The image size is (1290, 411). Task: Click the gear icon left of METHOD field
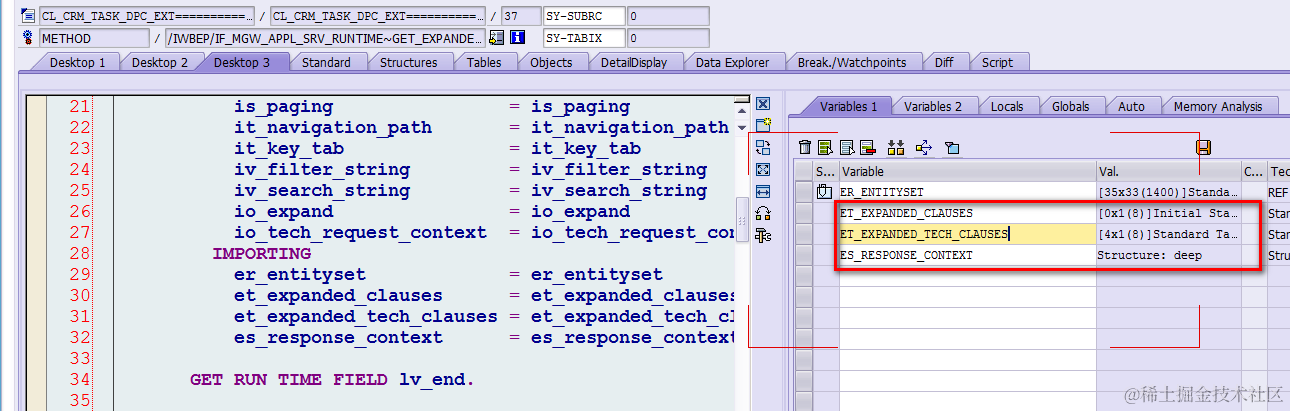(x=28, y=38)
